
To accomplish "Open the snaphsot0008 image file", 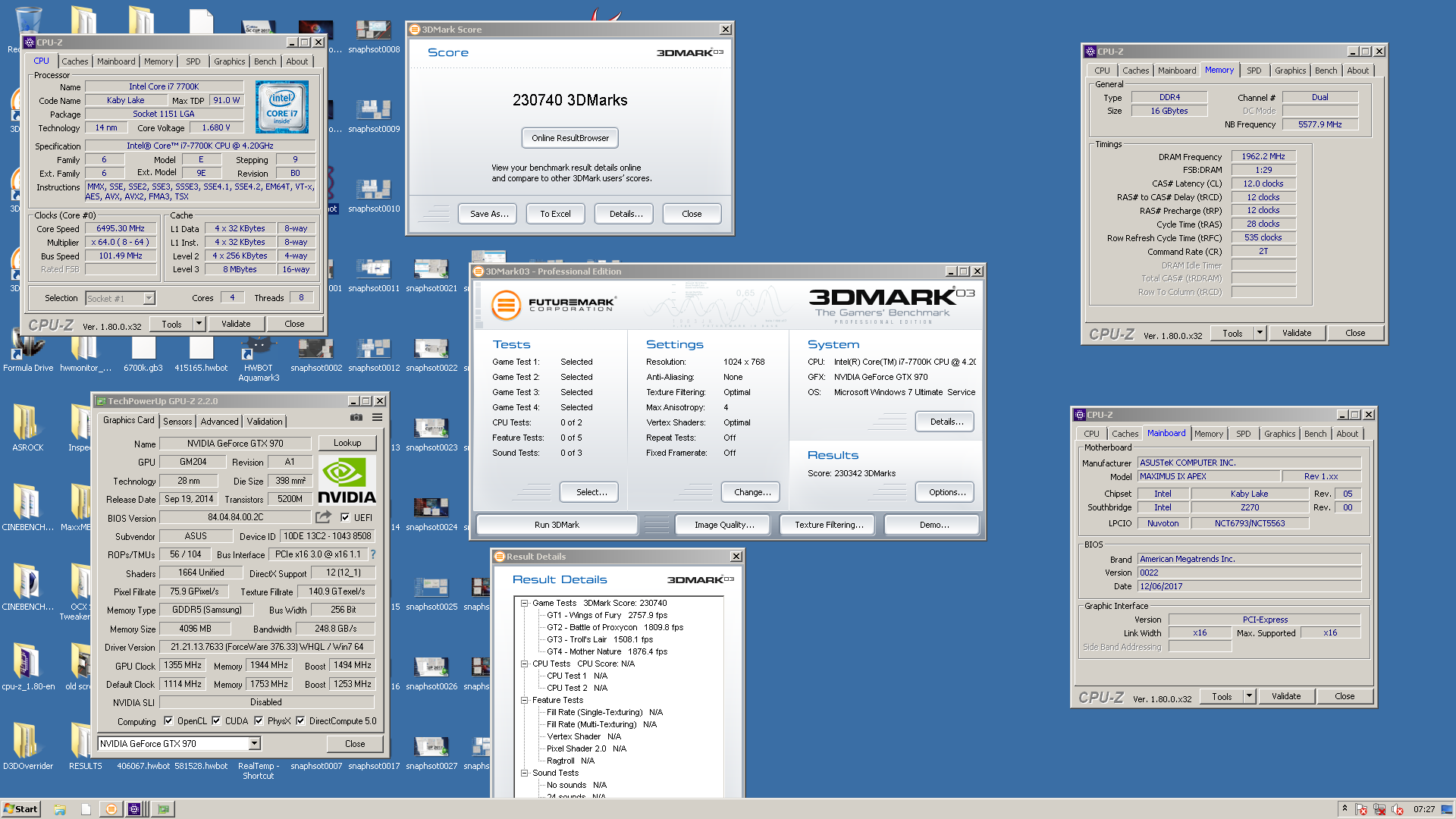I will tap(374, 36).
